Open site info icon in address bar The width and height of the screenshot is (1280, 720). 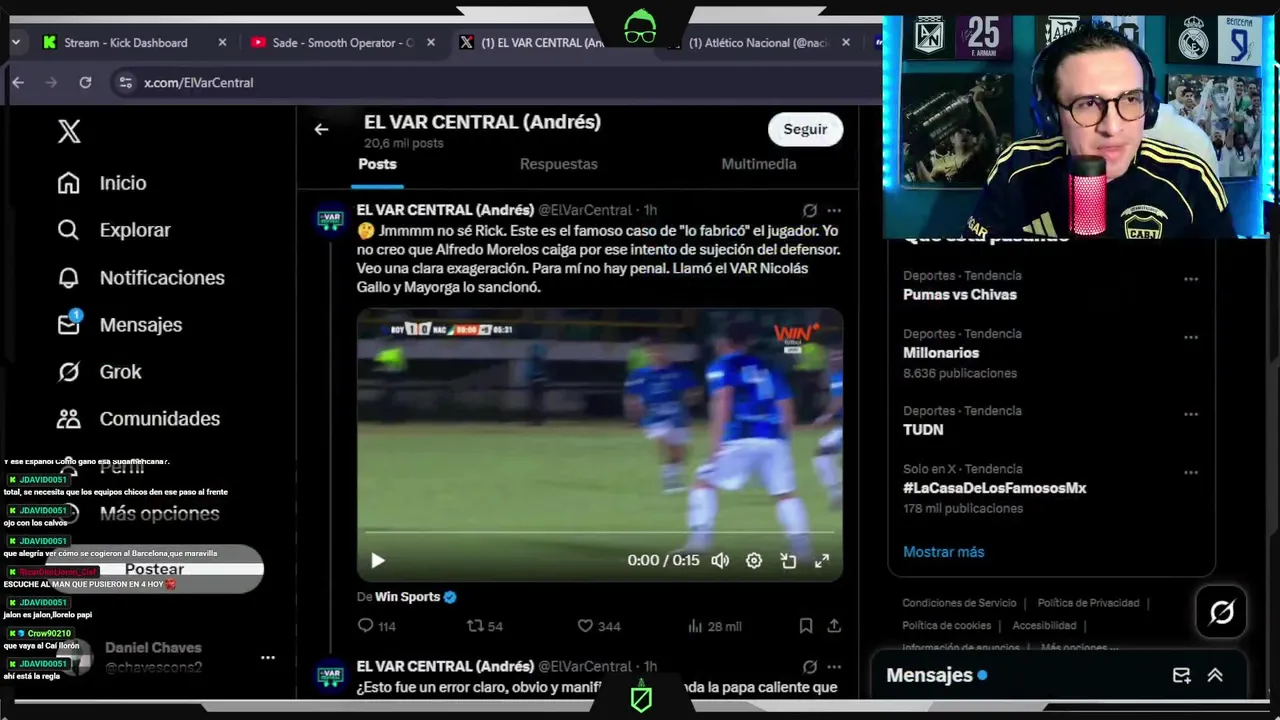tap(125, 83)
